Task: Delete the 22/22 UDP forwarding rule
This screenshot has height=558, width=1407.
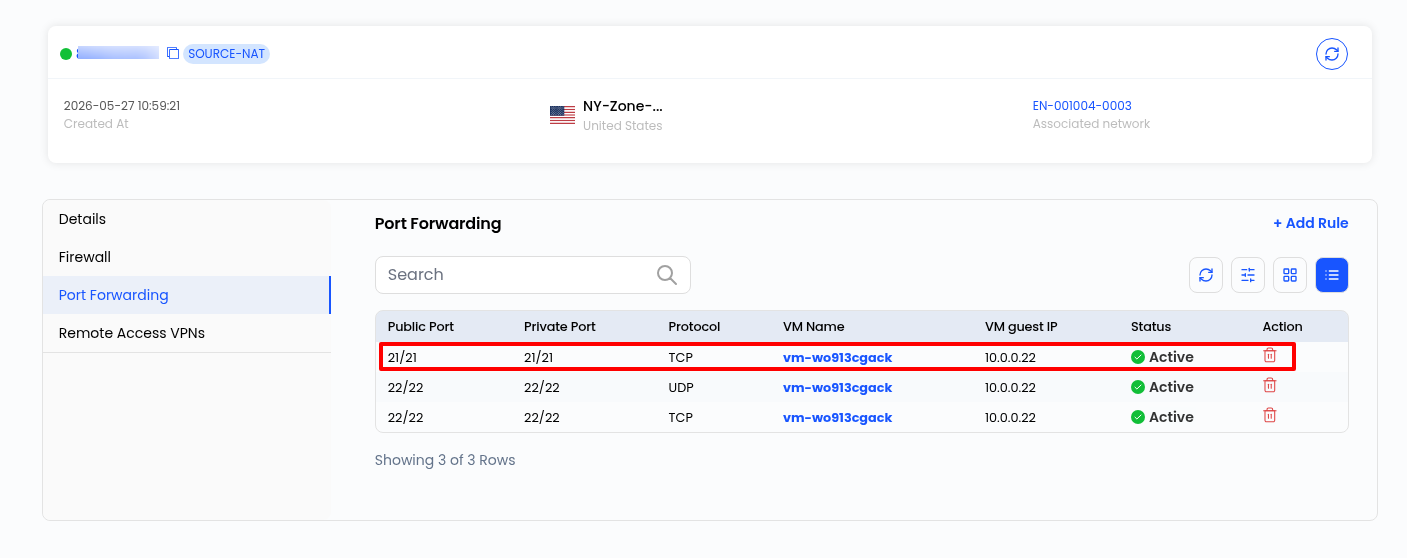Action: coord(1270,386)
